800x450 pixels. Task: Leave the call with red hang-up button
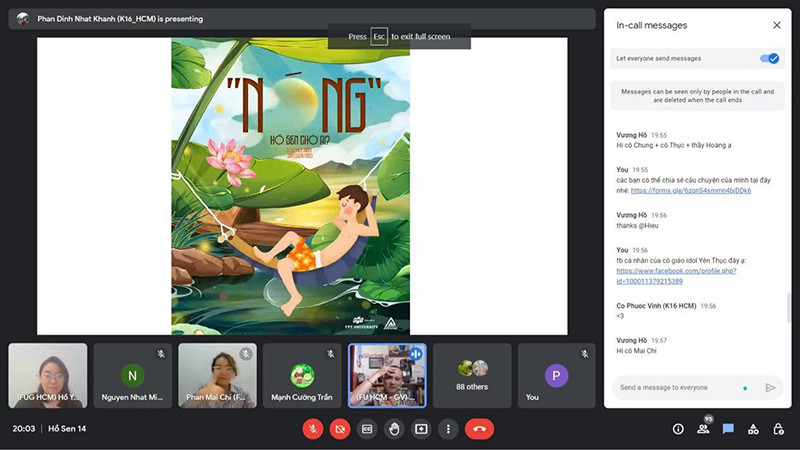pyautogui.click(x=480, y=428)
